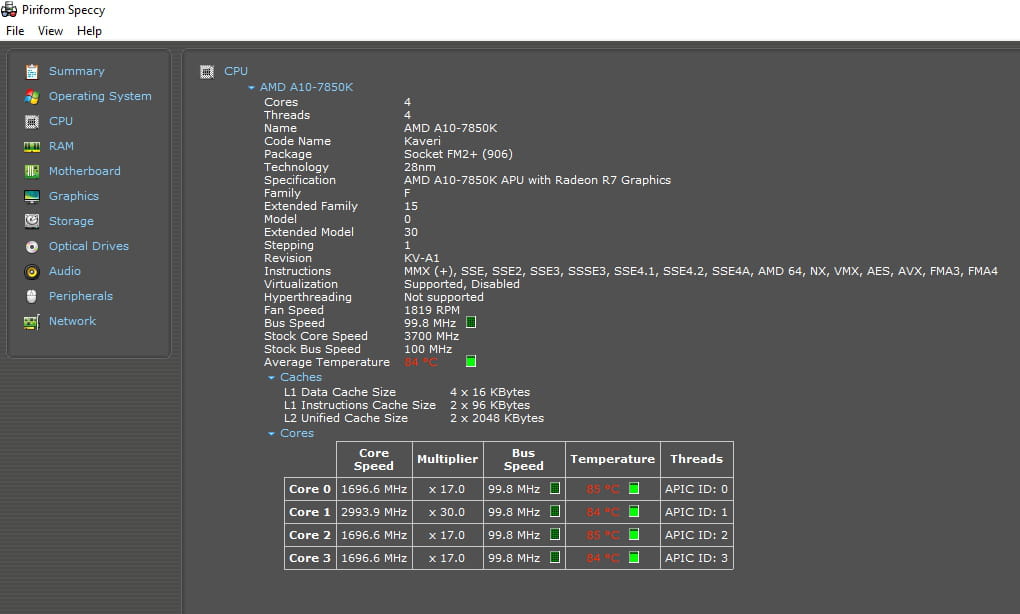
Task: Click the Hyperthreading Not supported value
Action: 443,297
